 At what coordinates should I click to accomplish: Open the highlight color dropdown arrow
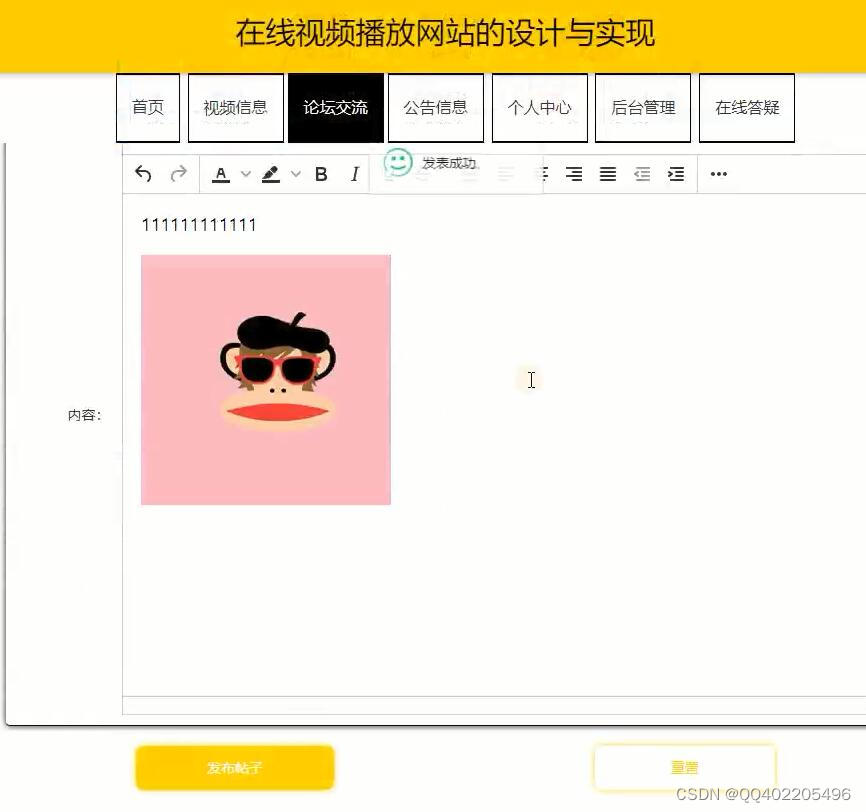tap(296, 174)
